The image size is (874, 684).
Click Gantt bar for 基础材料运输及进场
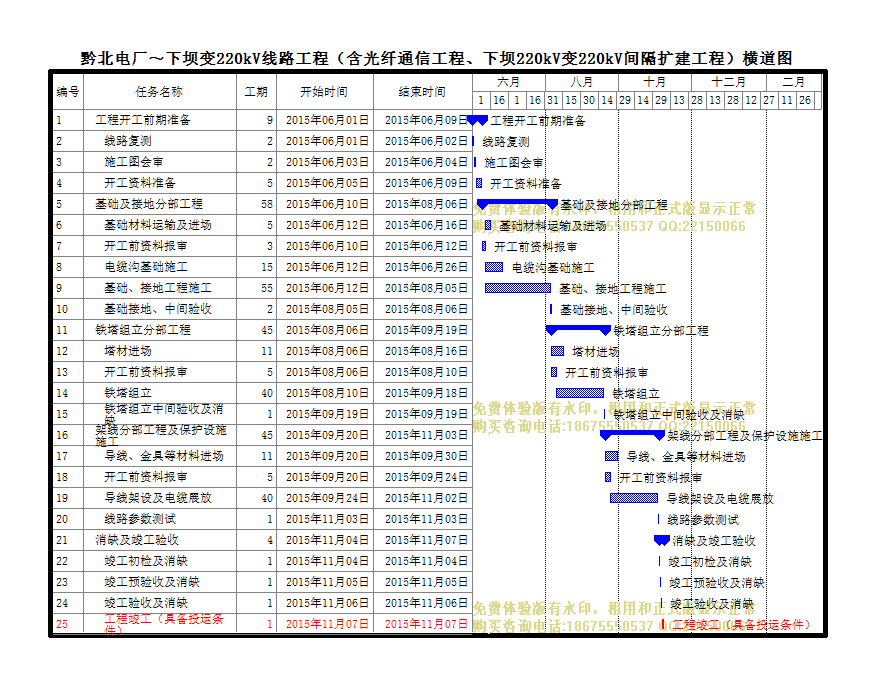488,225
